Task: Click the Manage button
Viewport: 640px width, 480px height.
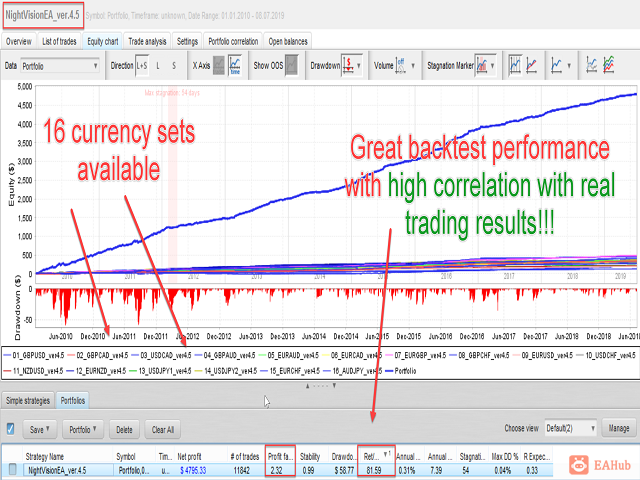Action: pos(619,429)
